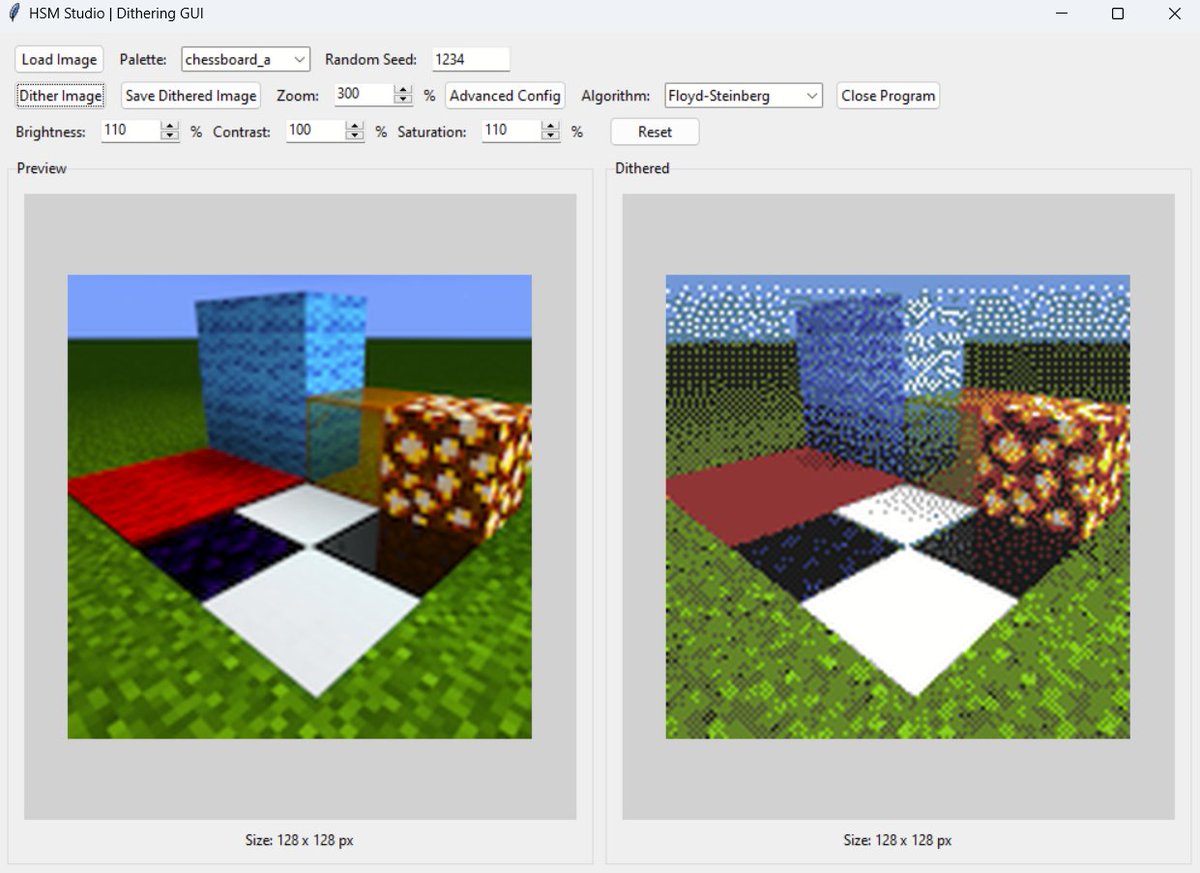Focus the Brightness value field
This screenshot has height=873, width=1200.
131,130
